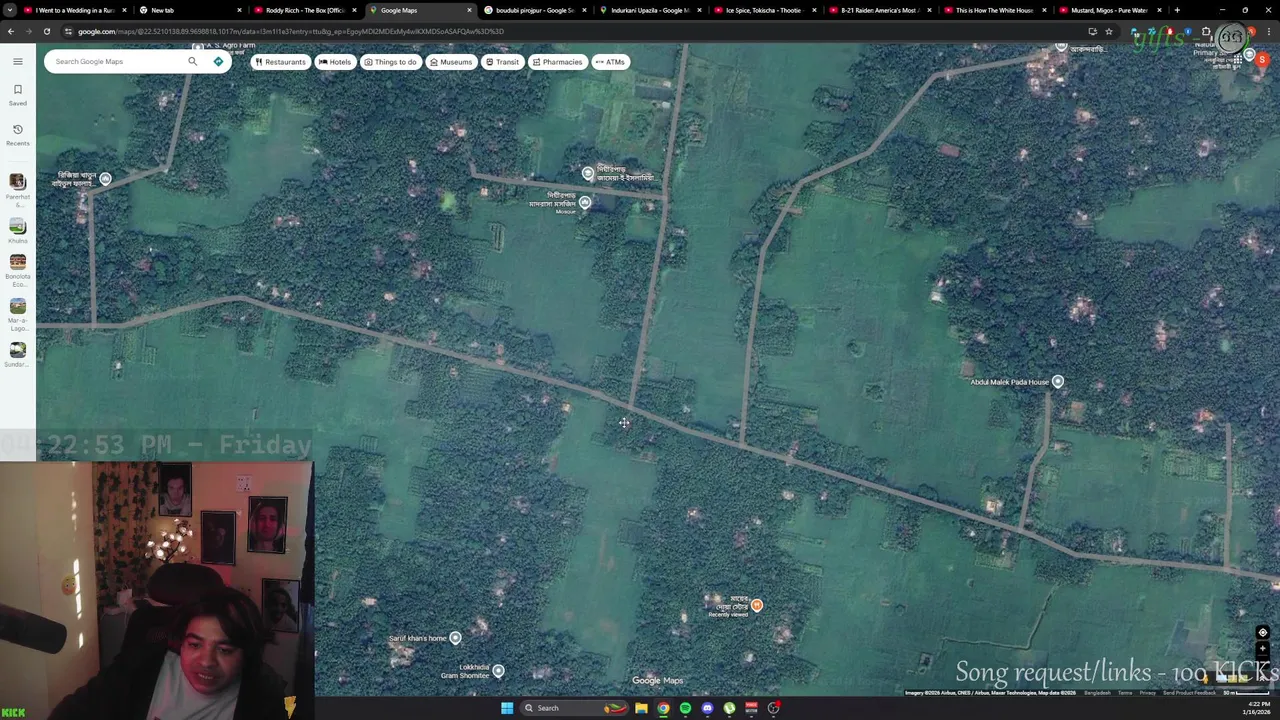Open Spotify from taskbar
The image size is (1280, 720).
[x=685, y=708]
